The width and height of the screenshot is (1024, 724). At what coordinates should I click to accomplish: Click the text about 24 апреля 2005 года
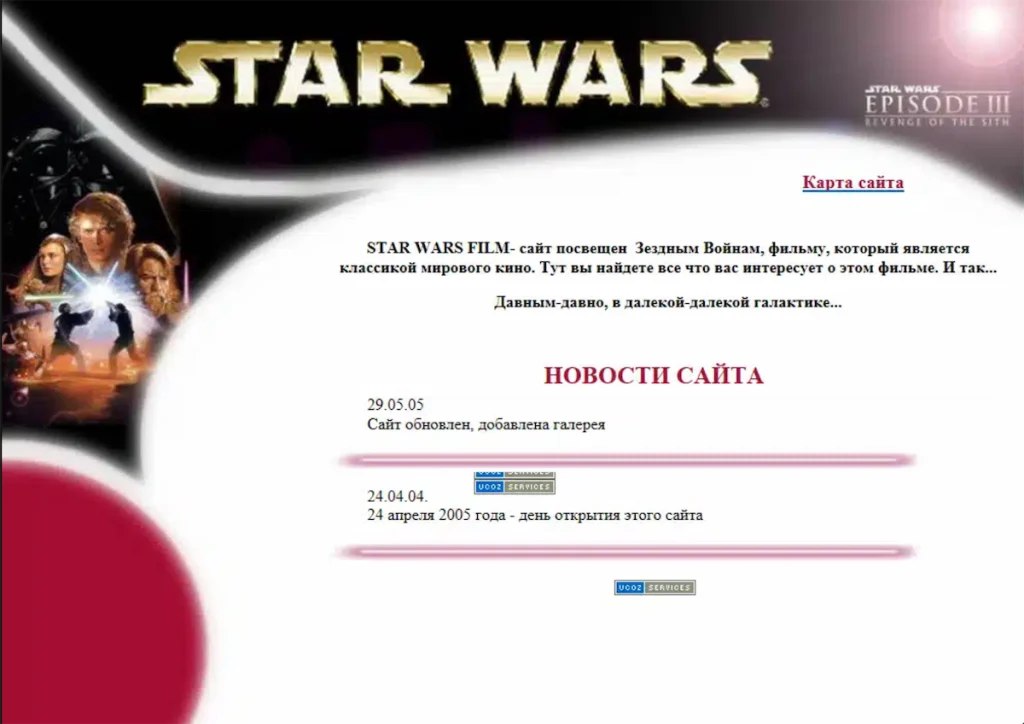[535, 515]
